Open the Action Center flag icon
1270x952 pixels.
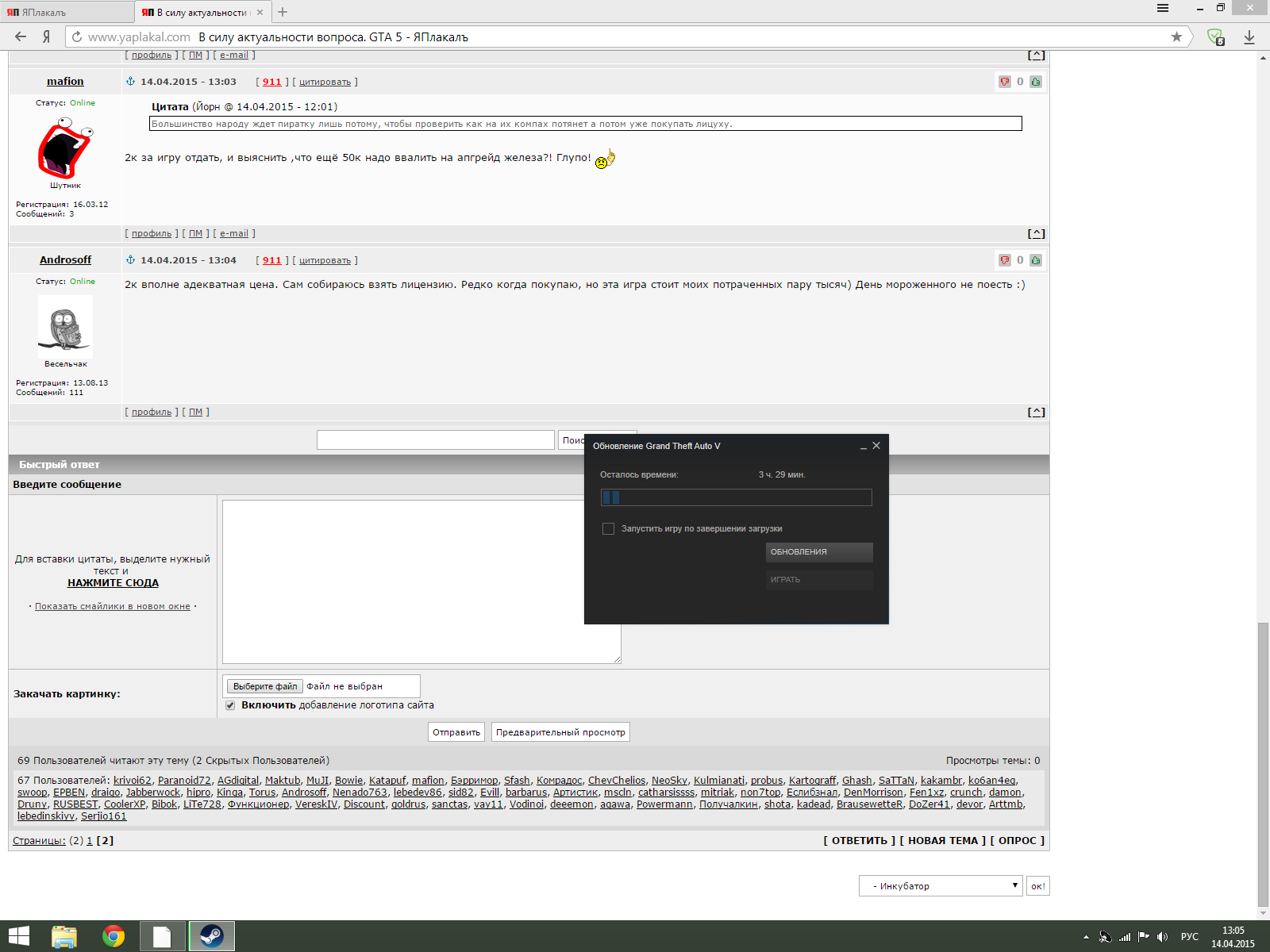click(1144, 937)
